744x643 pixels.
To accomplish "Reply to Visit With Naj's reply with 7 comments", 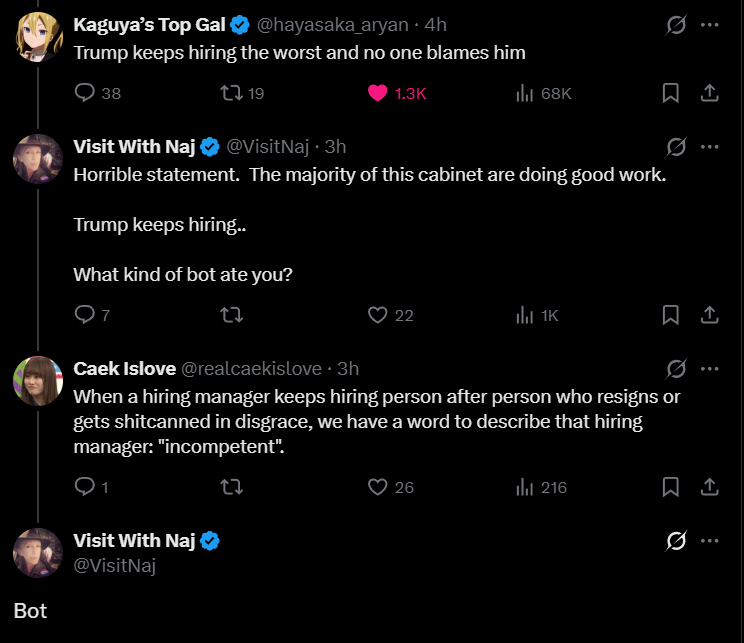I will coord(86,315).
